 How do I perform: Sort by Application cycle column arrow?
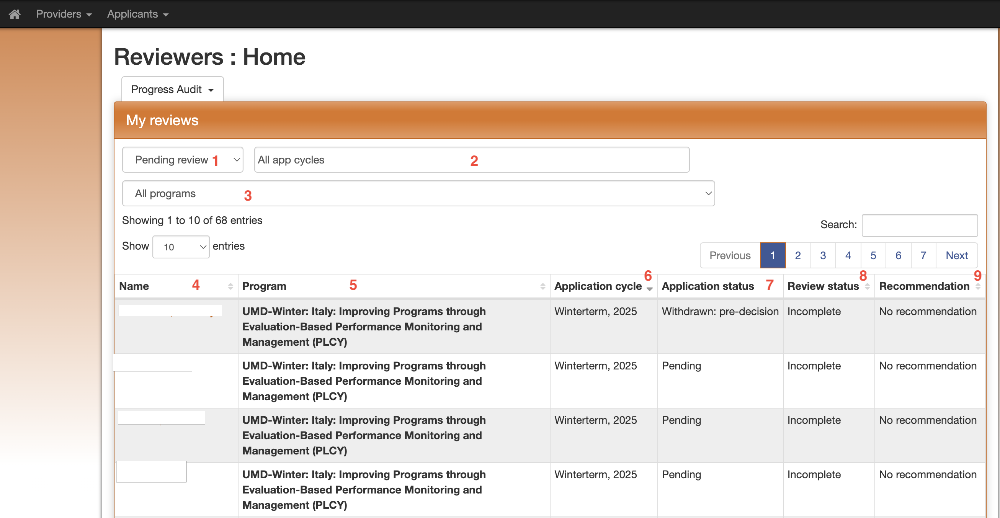tap(650, 288)
